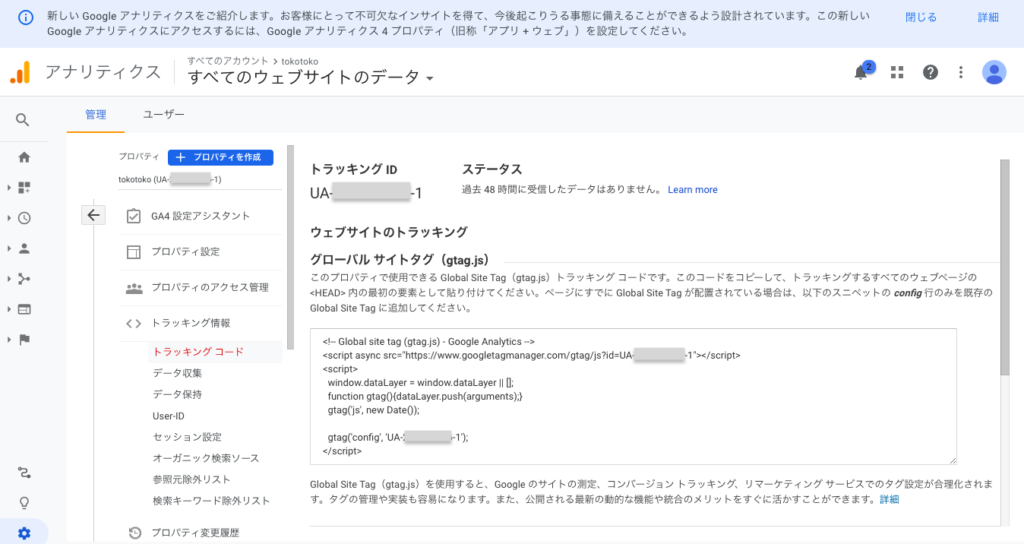Viewport: 1024px width, 544px height.
Task: Open プロパティのアクセス管理
Action: click(x=210, y=288)
